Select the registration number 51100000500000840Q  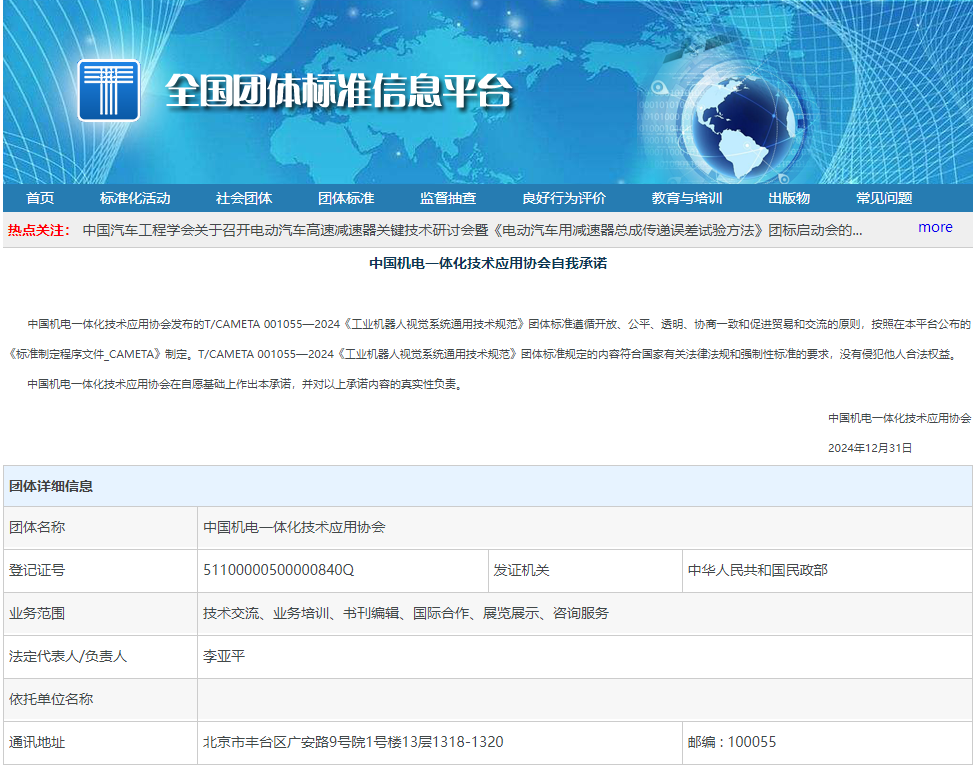click(279, 570)
